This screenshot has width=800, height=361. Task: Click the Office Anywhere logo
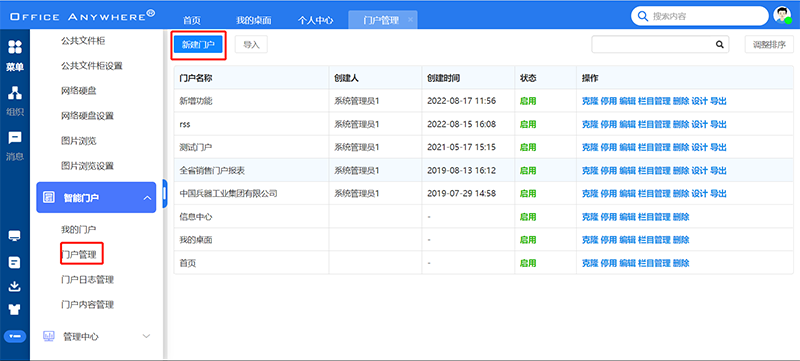pyautogui.click(x=83, y=16)
